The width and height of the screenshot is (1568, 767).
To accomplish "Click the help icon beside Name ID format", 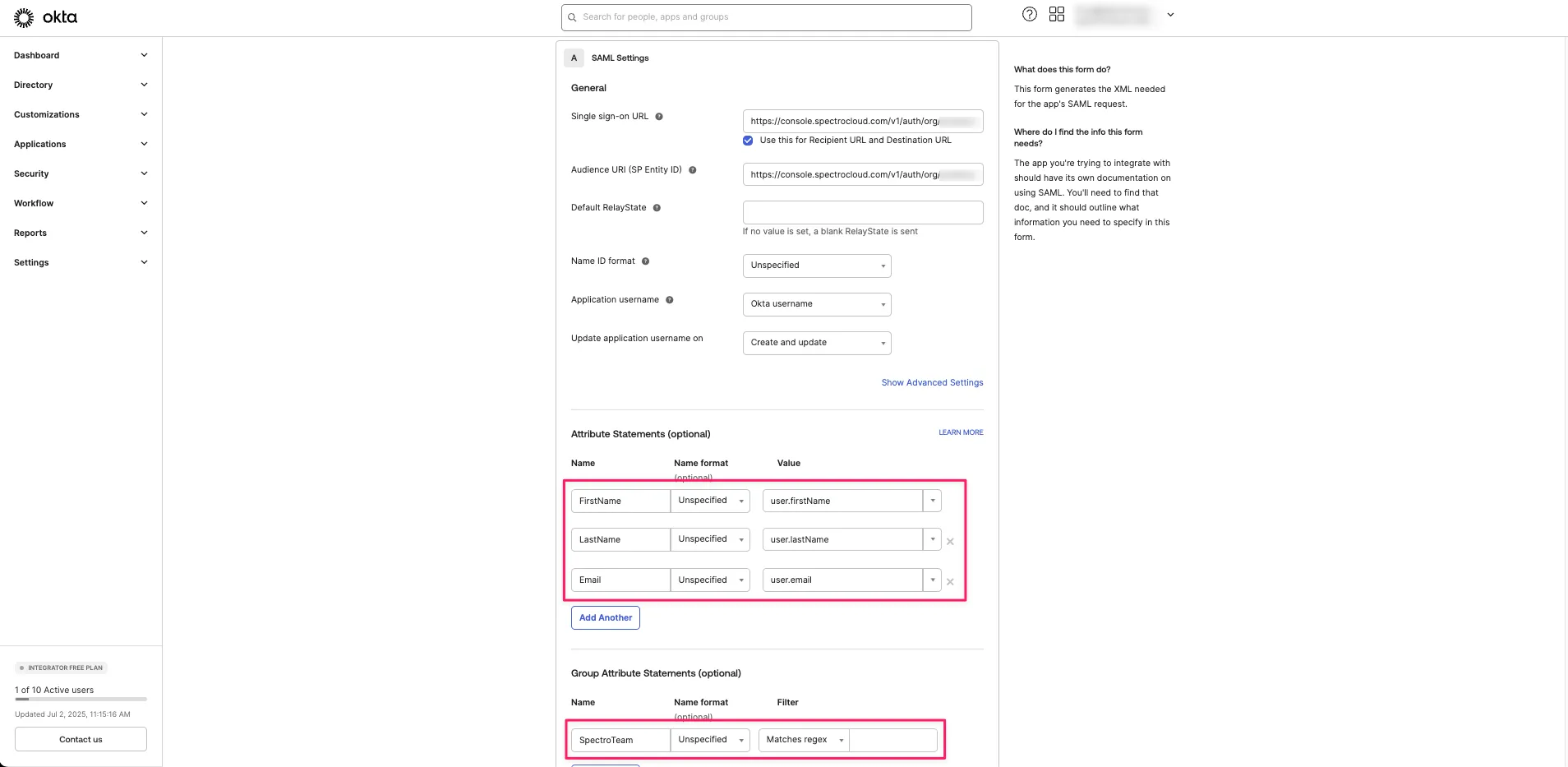I will point(646,261).
